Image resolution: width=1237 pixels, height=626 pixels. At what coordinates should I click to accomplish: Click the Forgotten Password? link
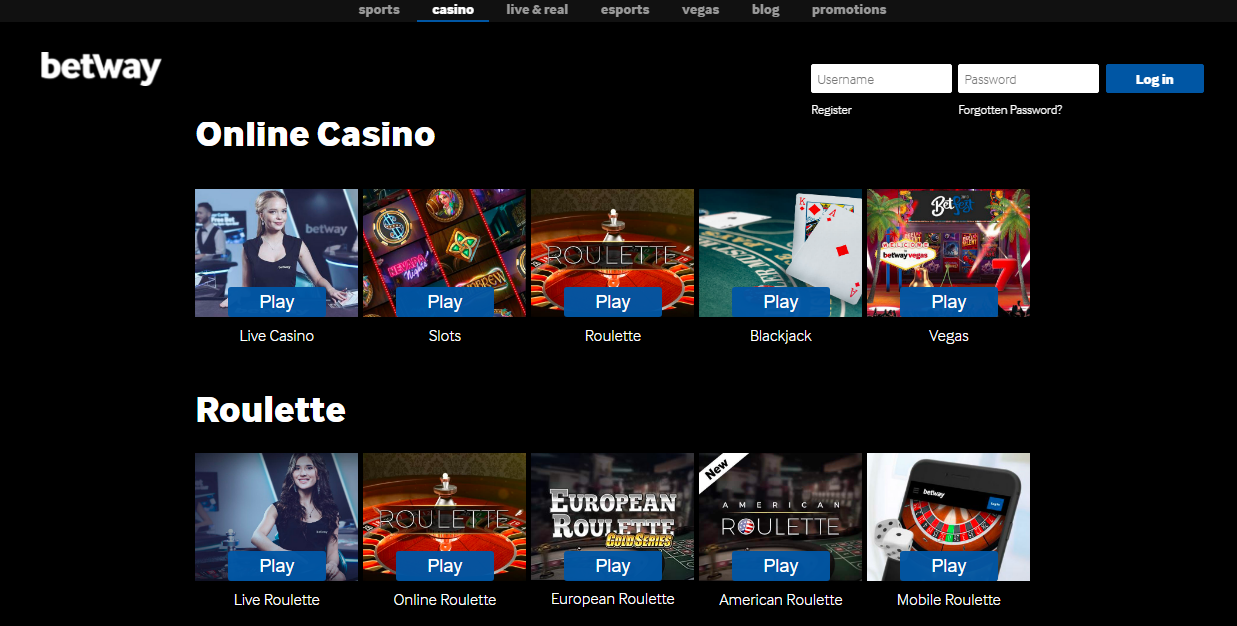point(1010,110)
